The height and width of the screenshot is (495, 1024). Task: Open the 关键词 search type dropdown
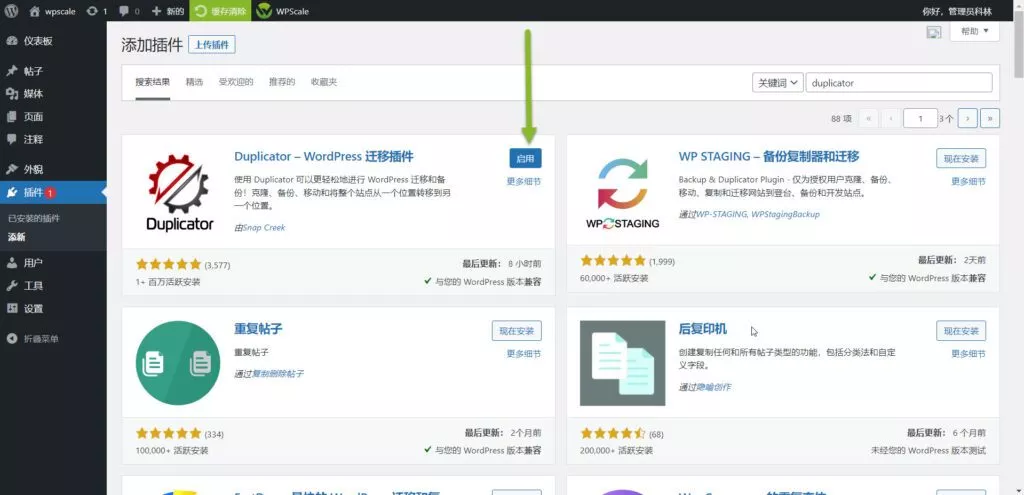click(x=778, y=83)
